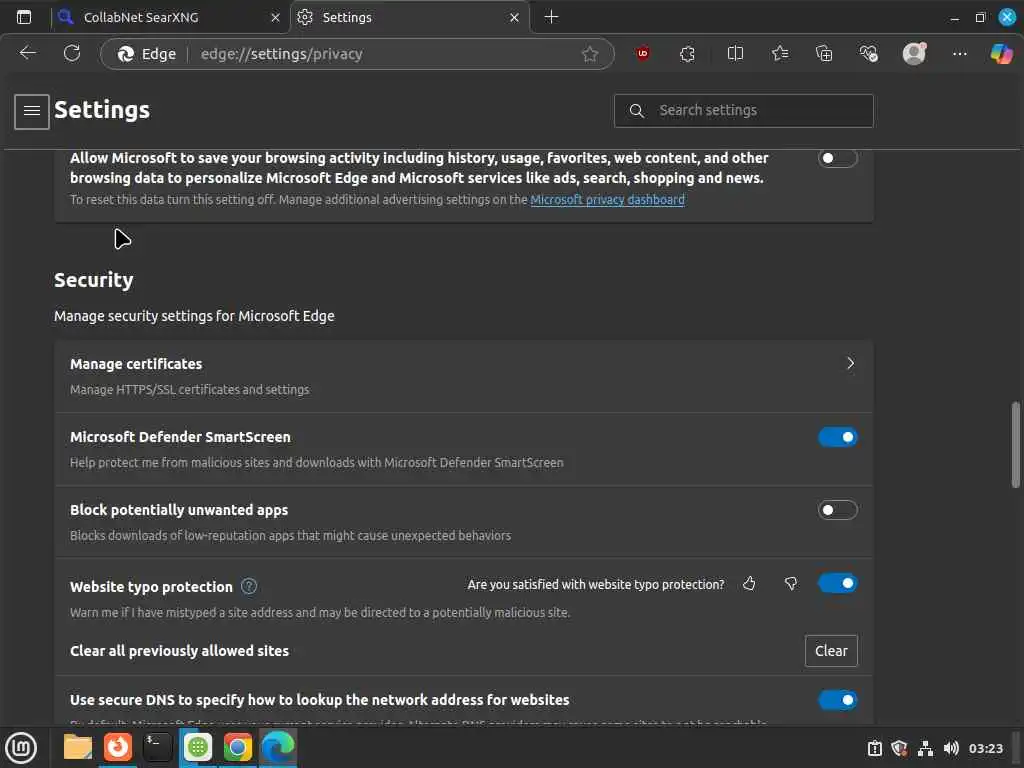Toggle Allow Microsoft to save browsing activity
This screenshot has width=1024, height=768.
point(837,158)
